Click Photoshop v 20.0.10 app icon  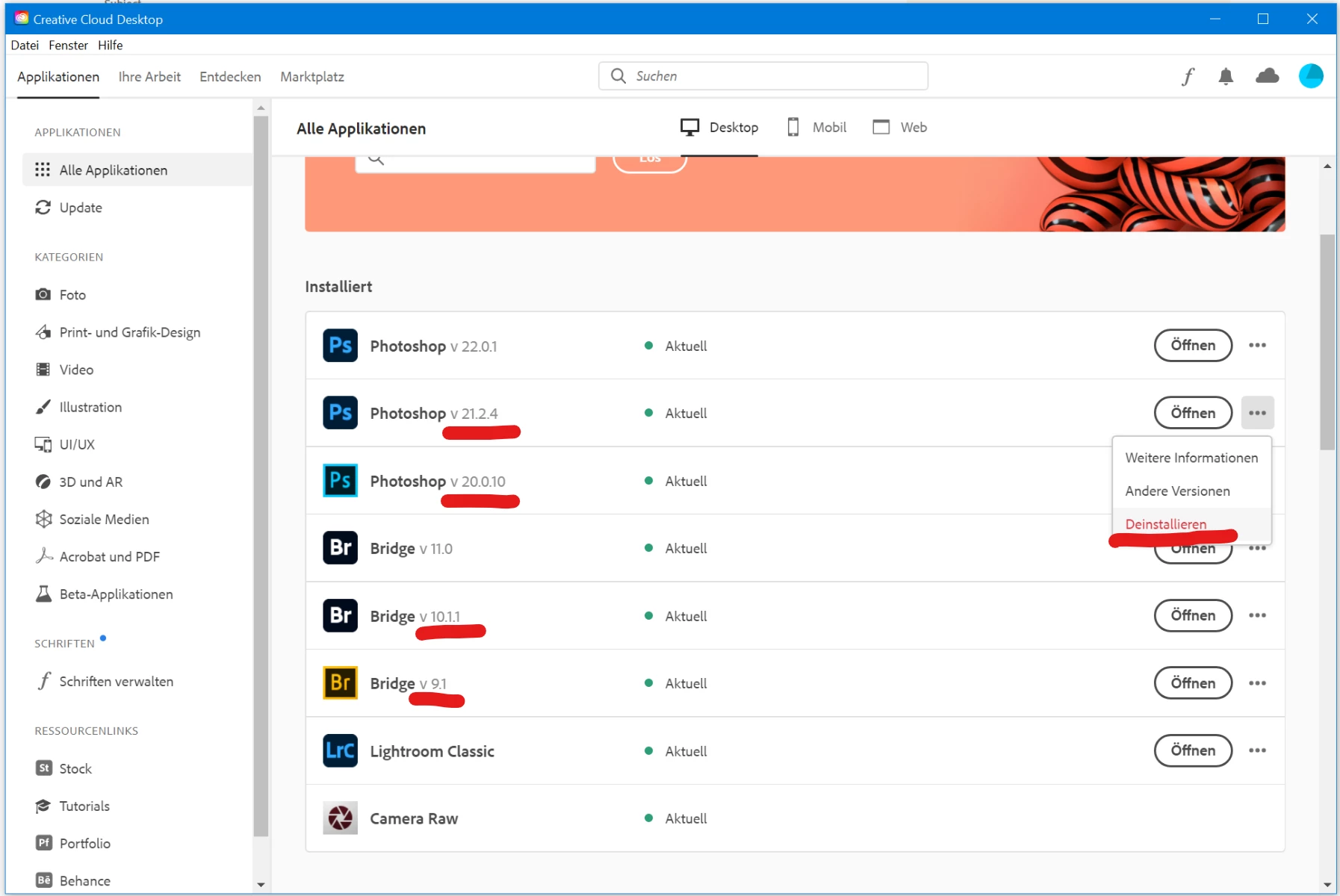pyautogui.click(x=340, y=480)
